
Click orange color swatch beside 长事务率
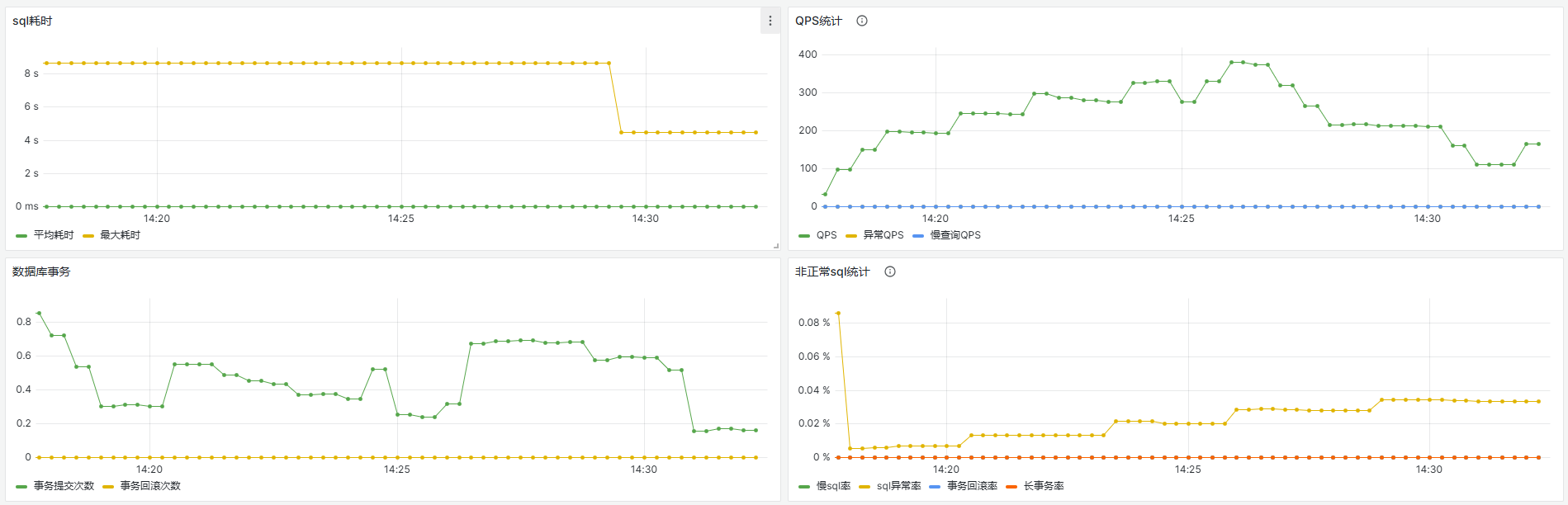click(x=1011, y=487)
